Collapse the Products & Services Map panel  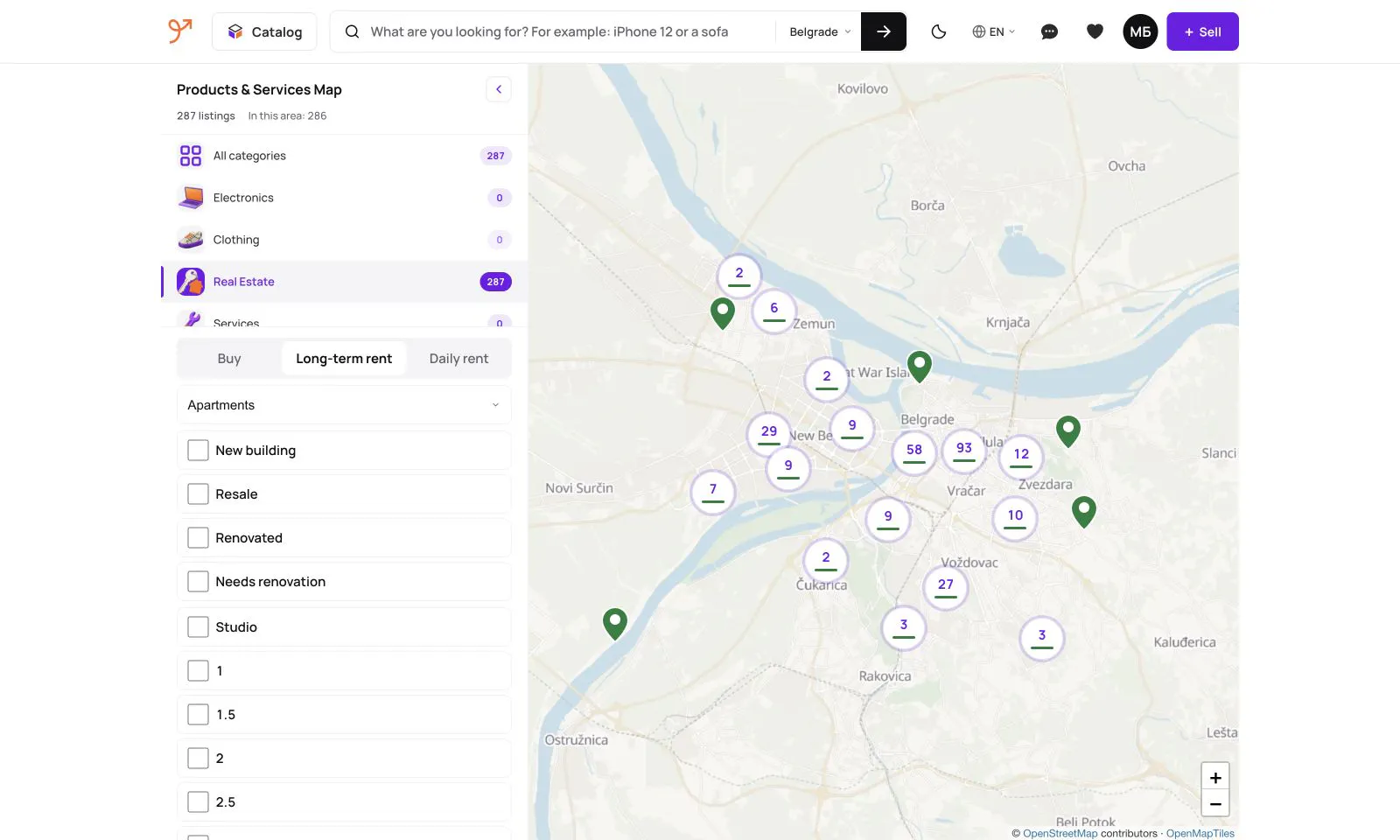[x=499, y=89]
